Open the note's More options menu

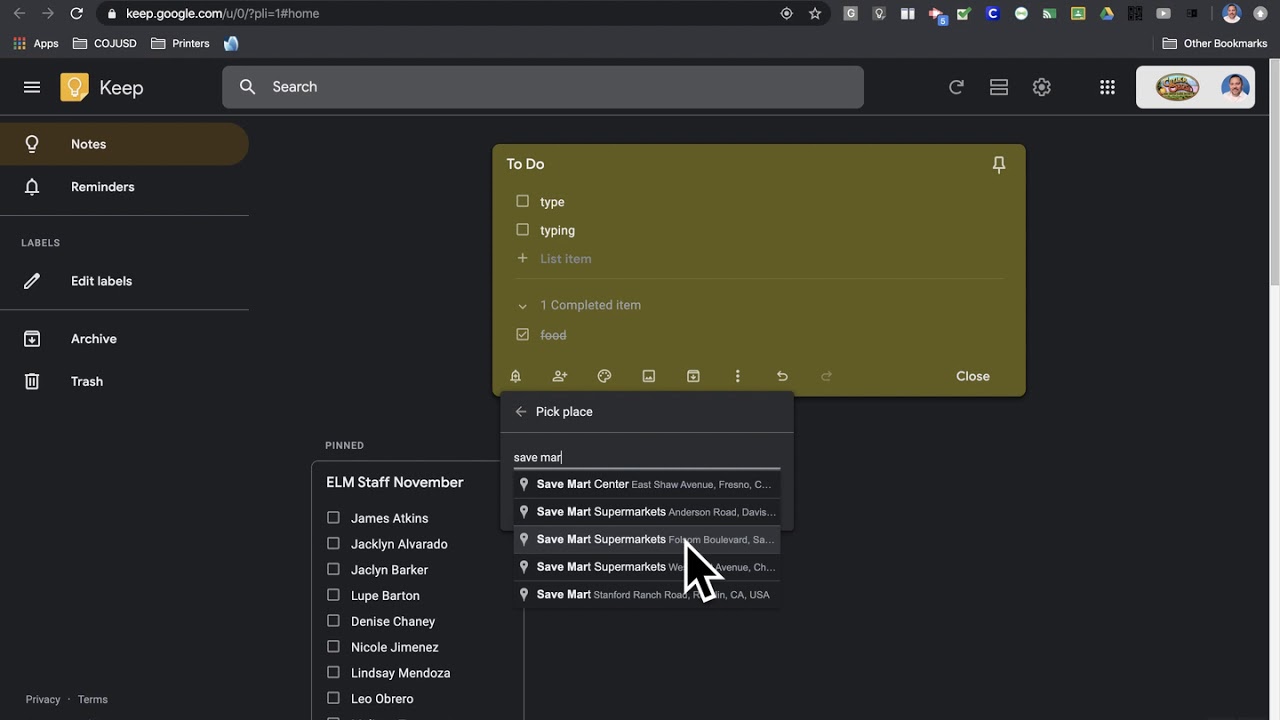[738, 376]
